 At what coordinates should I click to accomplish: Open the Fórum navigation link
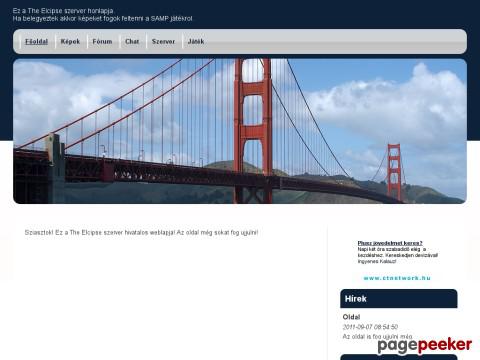[x=102, y=42]
